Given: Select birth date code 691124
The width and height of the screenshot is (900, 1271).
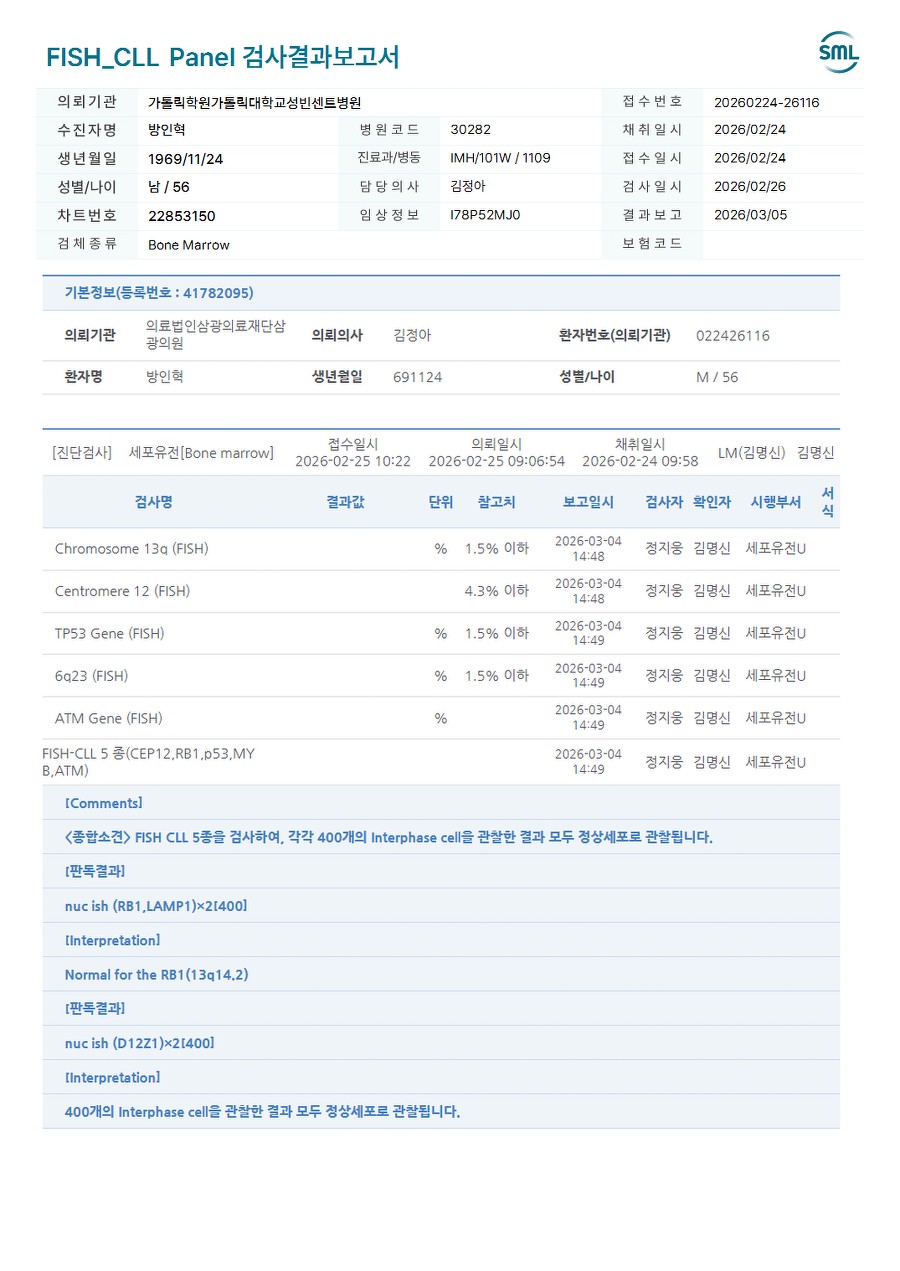Looking at the screenshot, I should point(418,377).
